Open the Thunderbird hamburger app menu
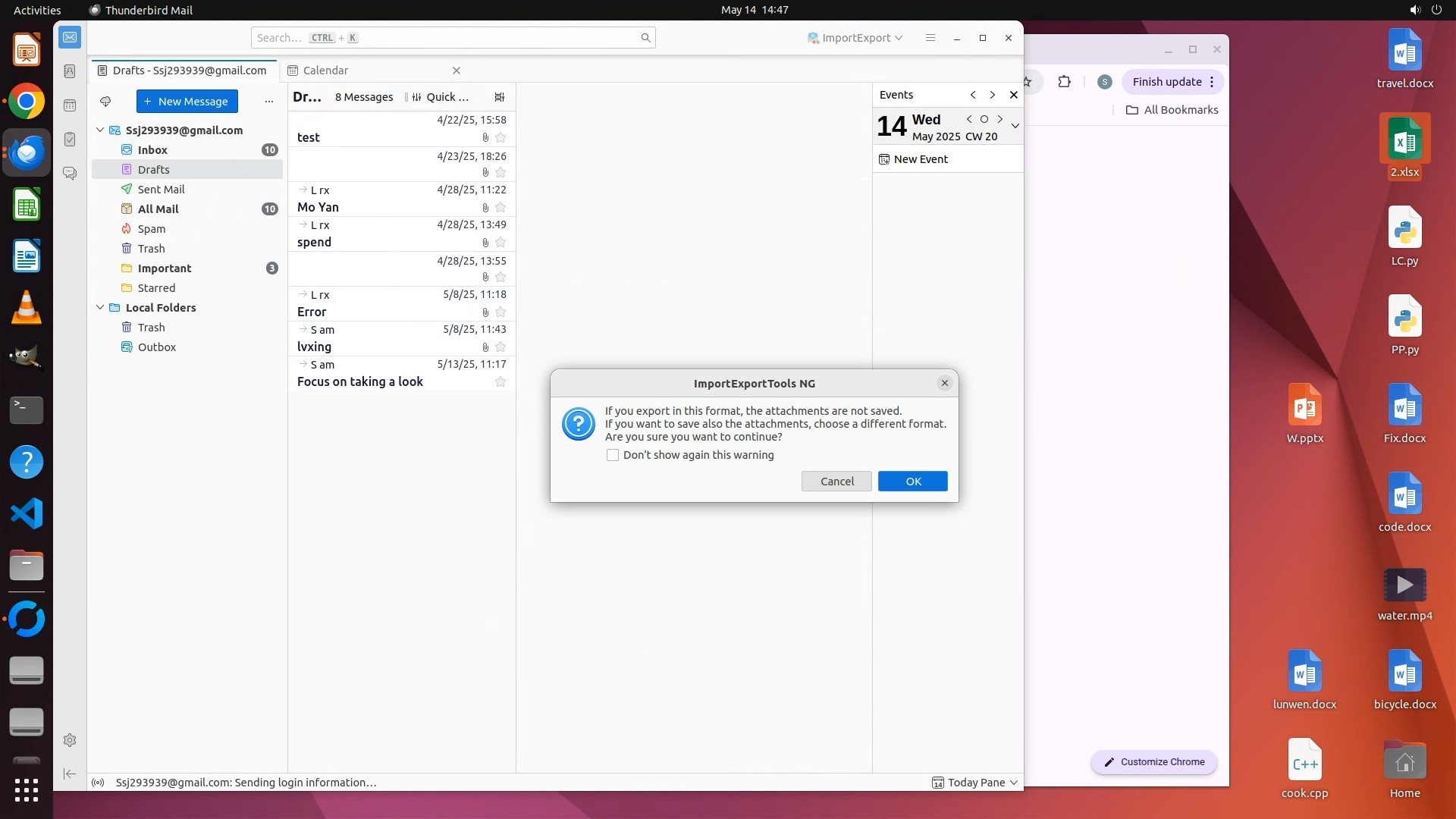 click(930, 38)
